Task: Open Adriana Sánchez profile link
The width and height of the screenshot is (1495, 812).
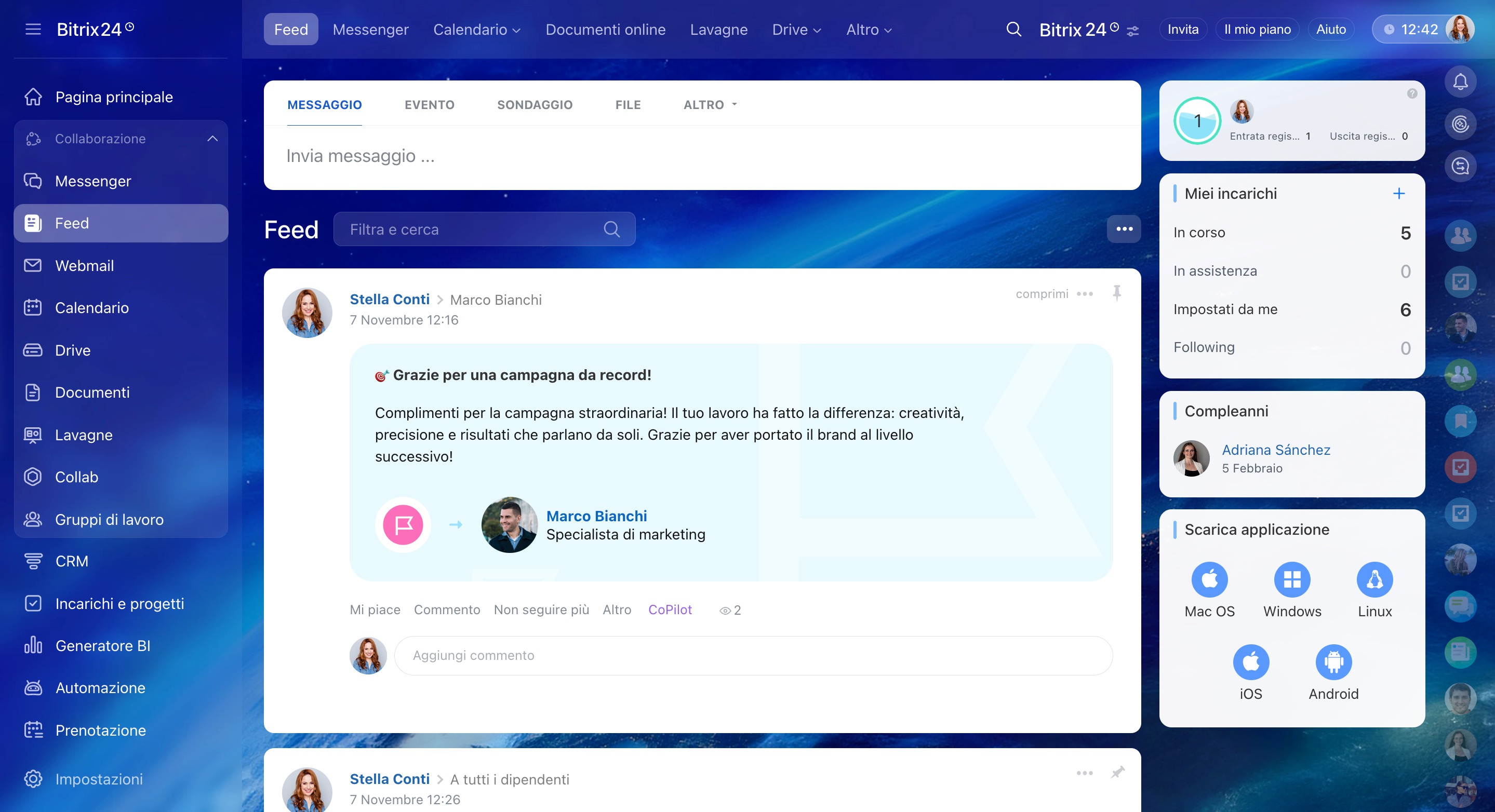Action: pyautogui.click(x=1276, y=450)
